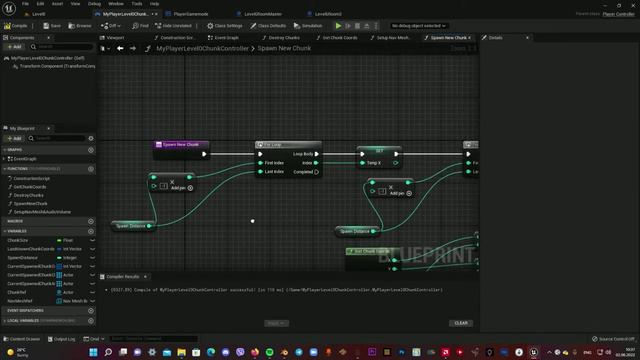Toggle visibility eye for ChunkSize variable
640x360 pixels.
coord(92,240)
